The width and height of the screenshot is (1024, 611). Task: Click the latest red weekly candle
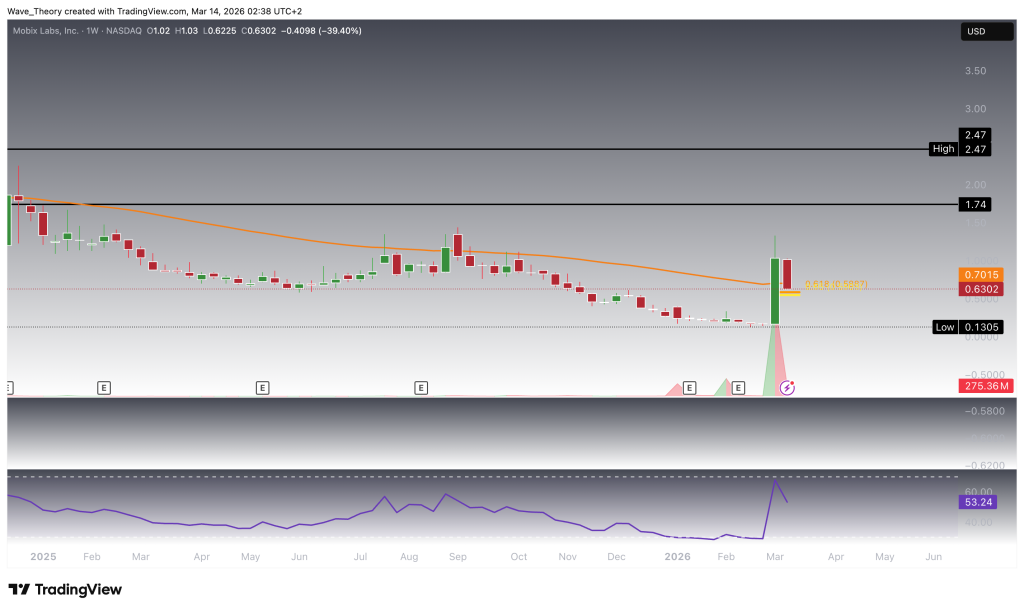[x=787, y=275]
